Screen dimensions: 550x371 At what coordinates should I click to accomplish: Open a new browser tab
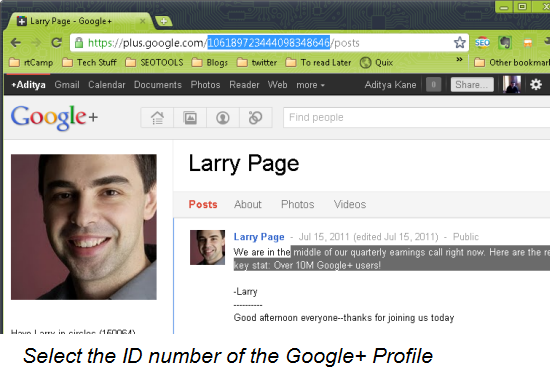click(x=163, y=21)
